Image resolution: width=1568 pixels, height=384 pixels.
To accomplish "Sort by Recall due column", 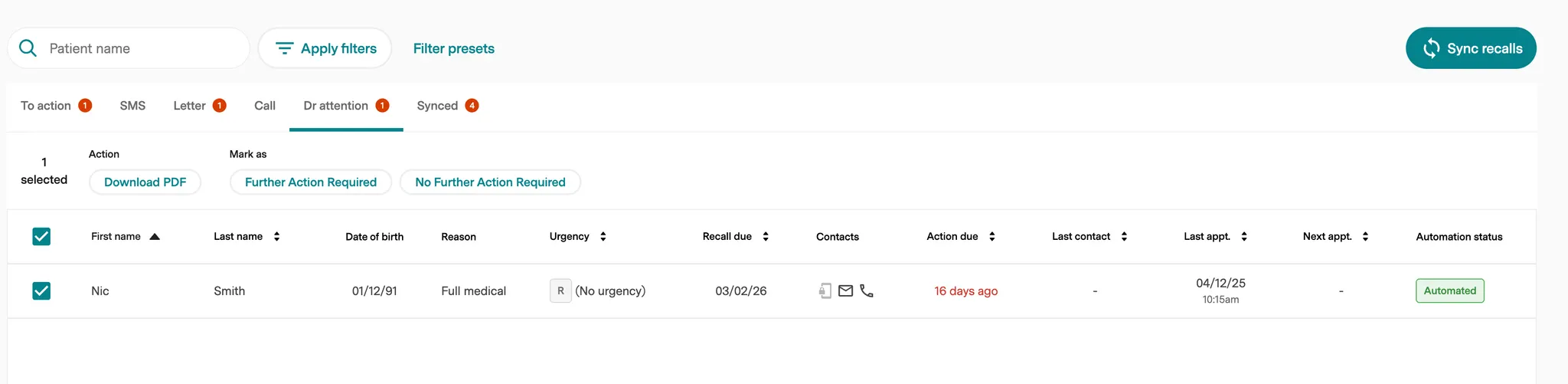I will click(x=766, y=237).
